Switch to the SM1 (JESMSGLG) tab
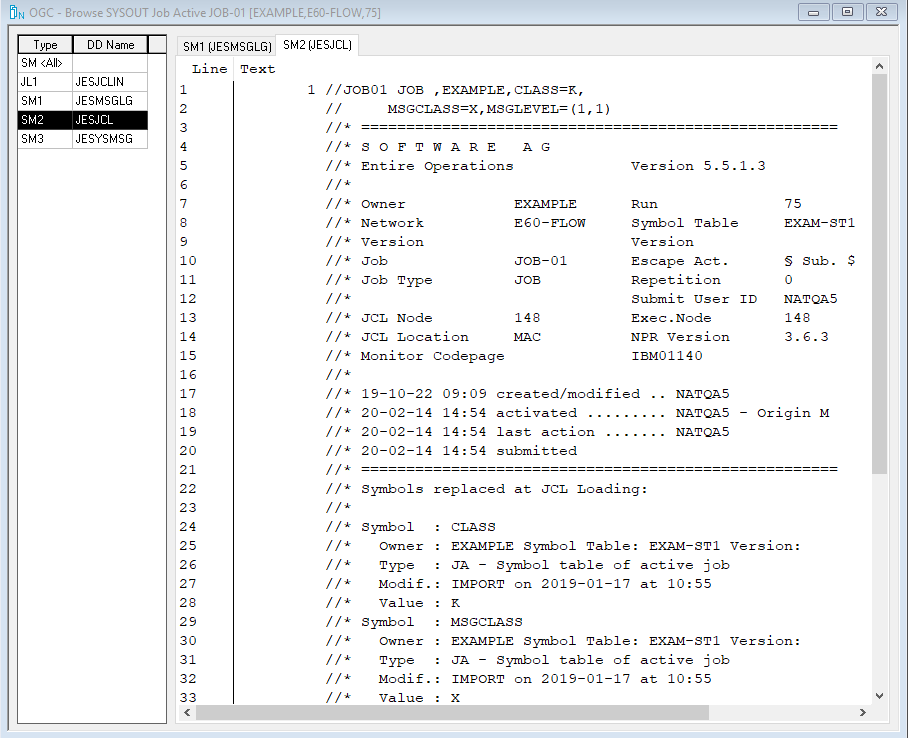This screenshot has height=738, width=908. (x=225, y=46)
